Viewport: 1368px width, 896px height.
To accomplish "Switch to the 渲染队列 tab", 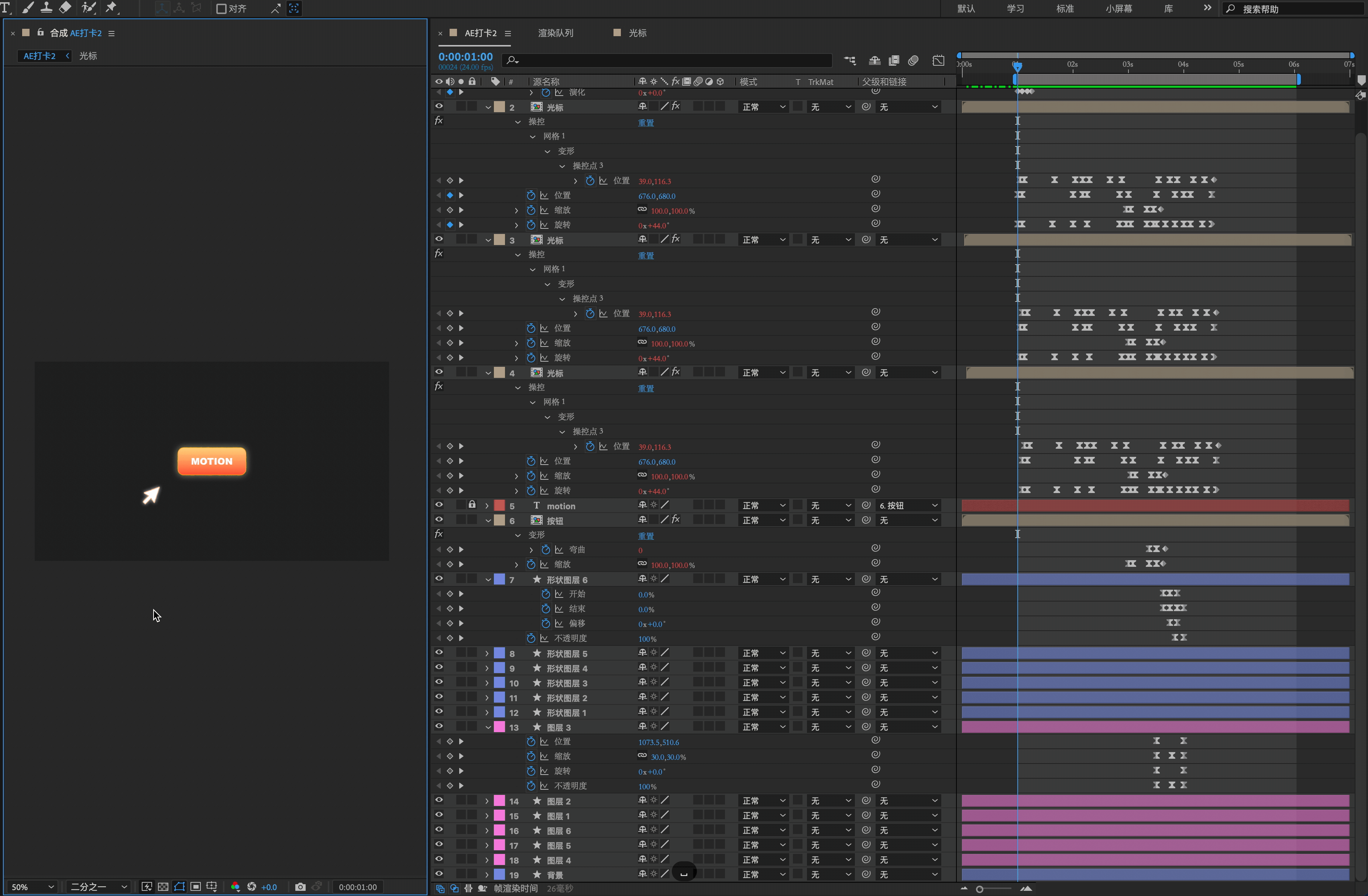I will click(x=555, y=33).
